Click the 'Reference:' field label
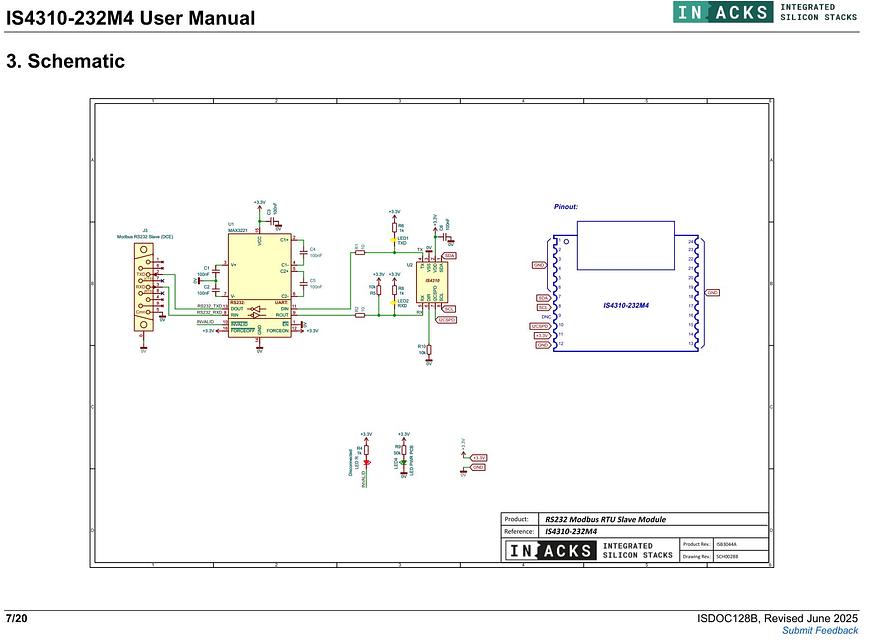Viewport: 869px width, 640px height. click(x=519, y=531)
